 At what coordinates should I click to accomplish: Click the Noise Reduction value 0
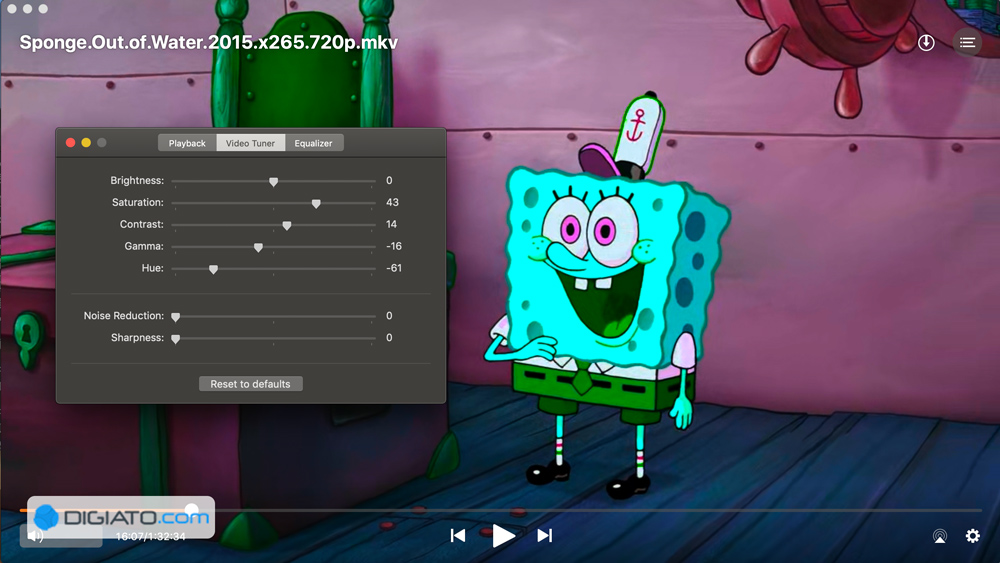click(389, 316)
